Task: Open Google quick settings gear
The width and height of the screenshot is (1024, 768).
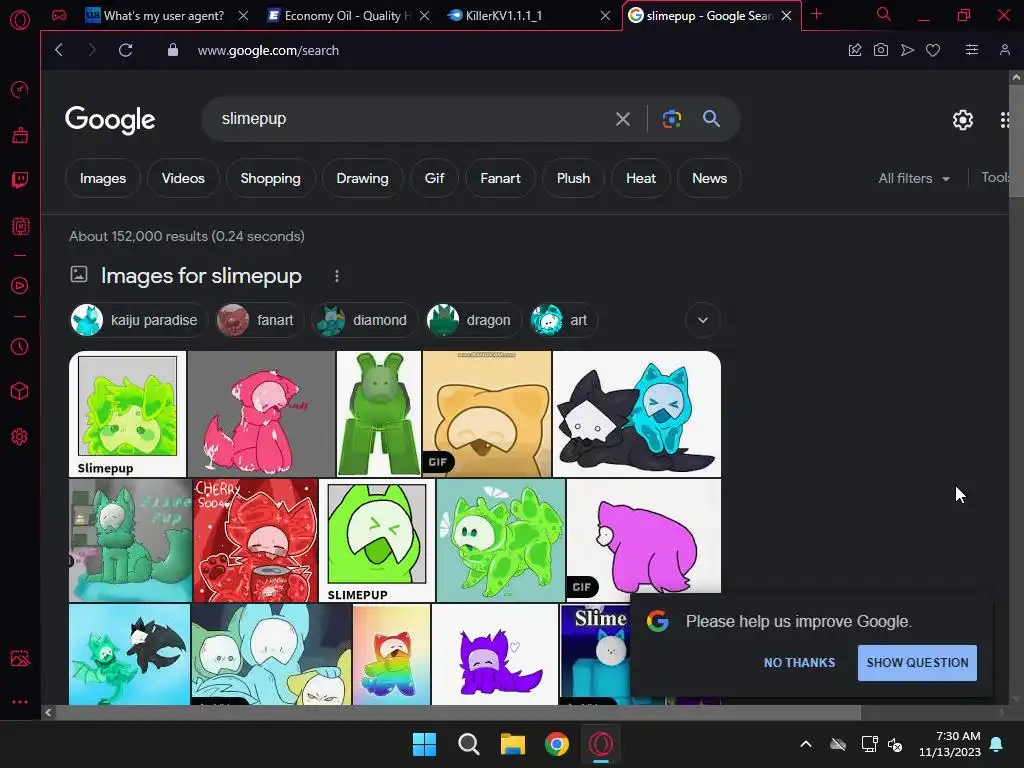Action: tap(963, 120)
